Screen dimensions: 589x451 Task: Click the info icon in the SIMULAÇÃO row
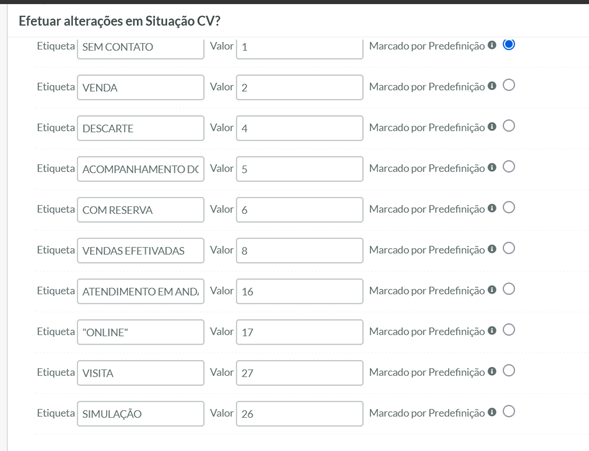(x=492, y=412)
